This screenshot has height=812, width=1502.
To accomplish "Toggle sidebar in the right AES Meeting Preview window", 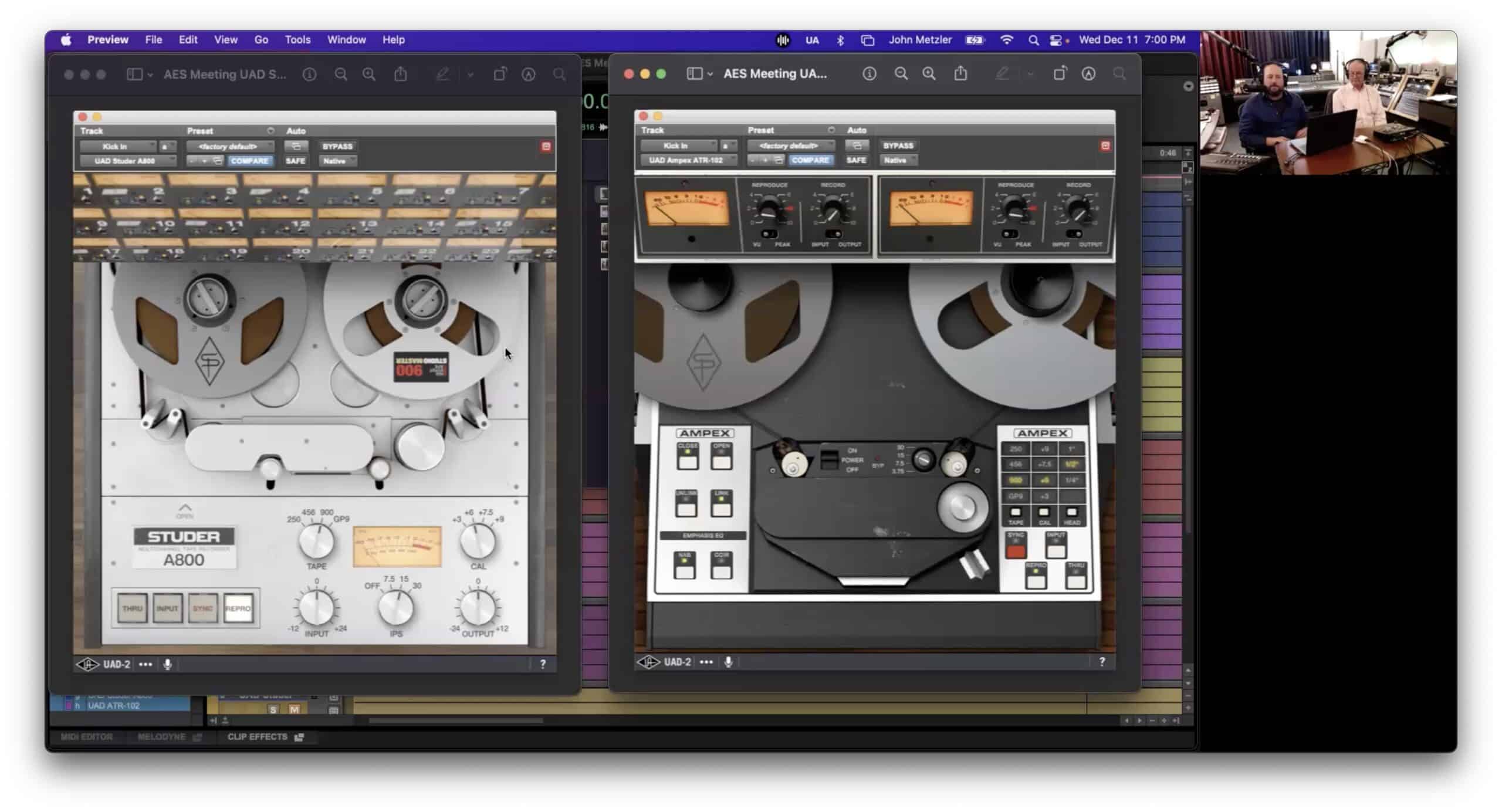I will (x=695, y=74).
